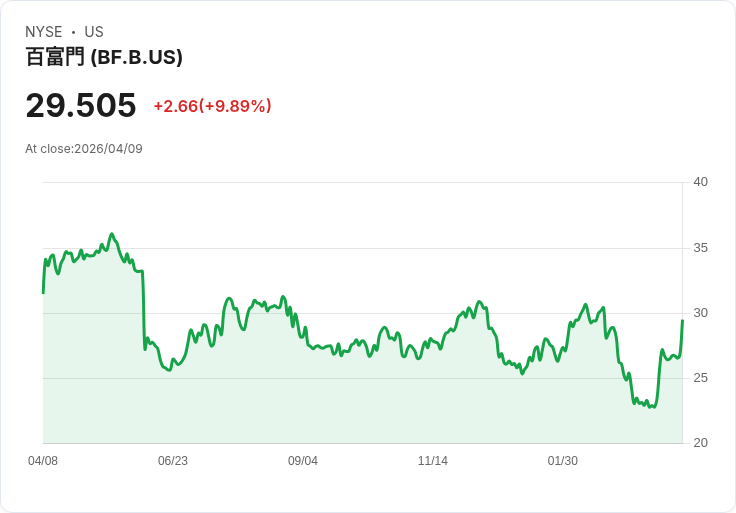Screen dimensions: 736x513
Task: Click the 29.505 closing price
Action: (x=81, y=106)
